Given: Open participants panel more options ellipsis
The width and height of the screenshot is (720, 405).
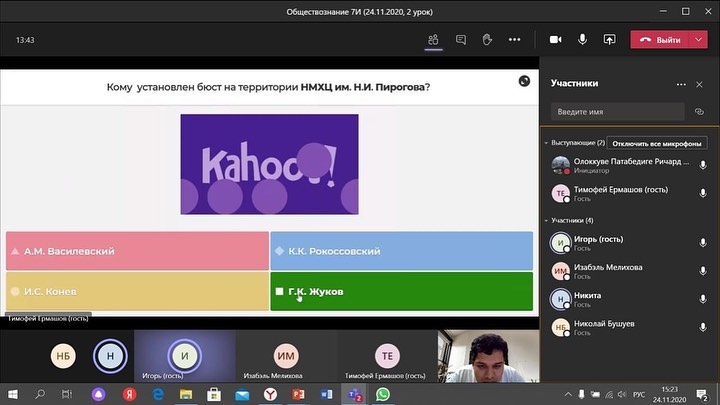Looking at the screenshot, I should coord(681,84).
